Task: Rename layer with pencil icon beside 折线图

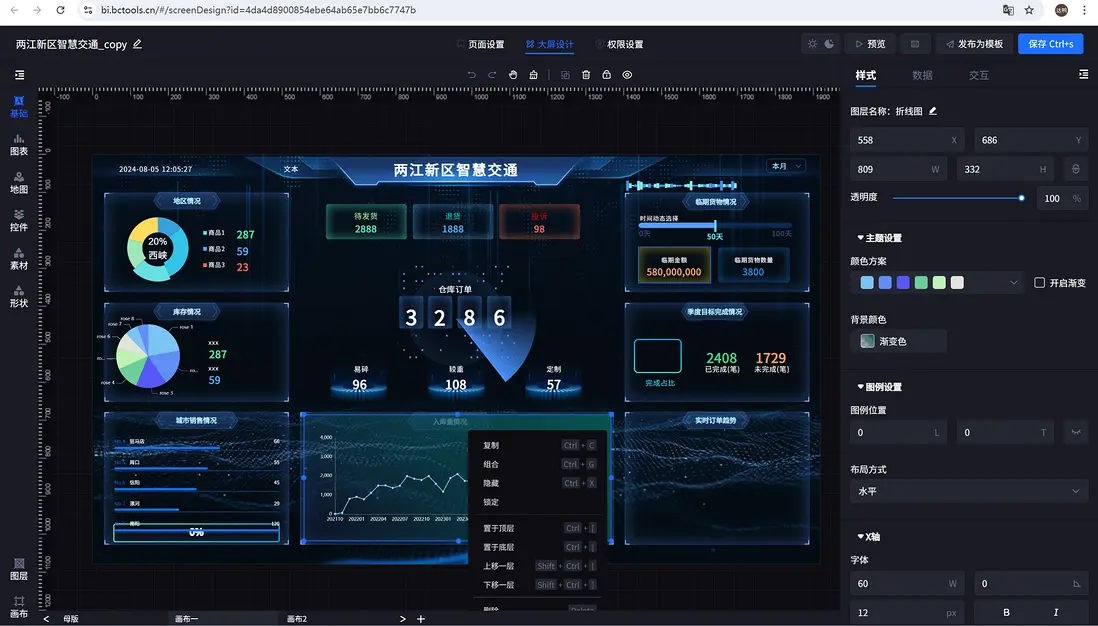Action: (933, 111)
